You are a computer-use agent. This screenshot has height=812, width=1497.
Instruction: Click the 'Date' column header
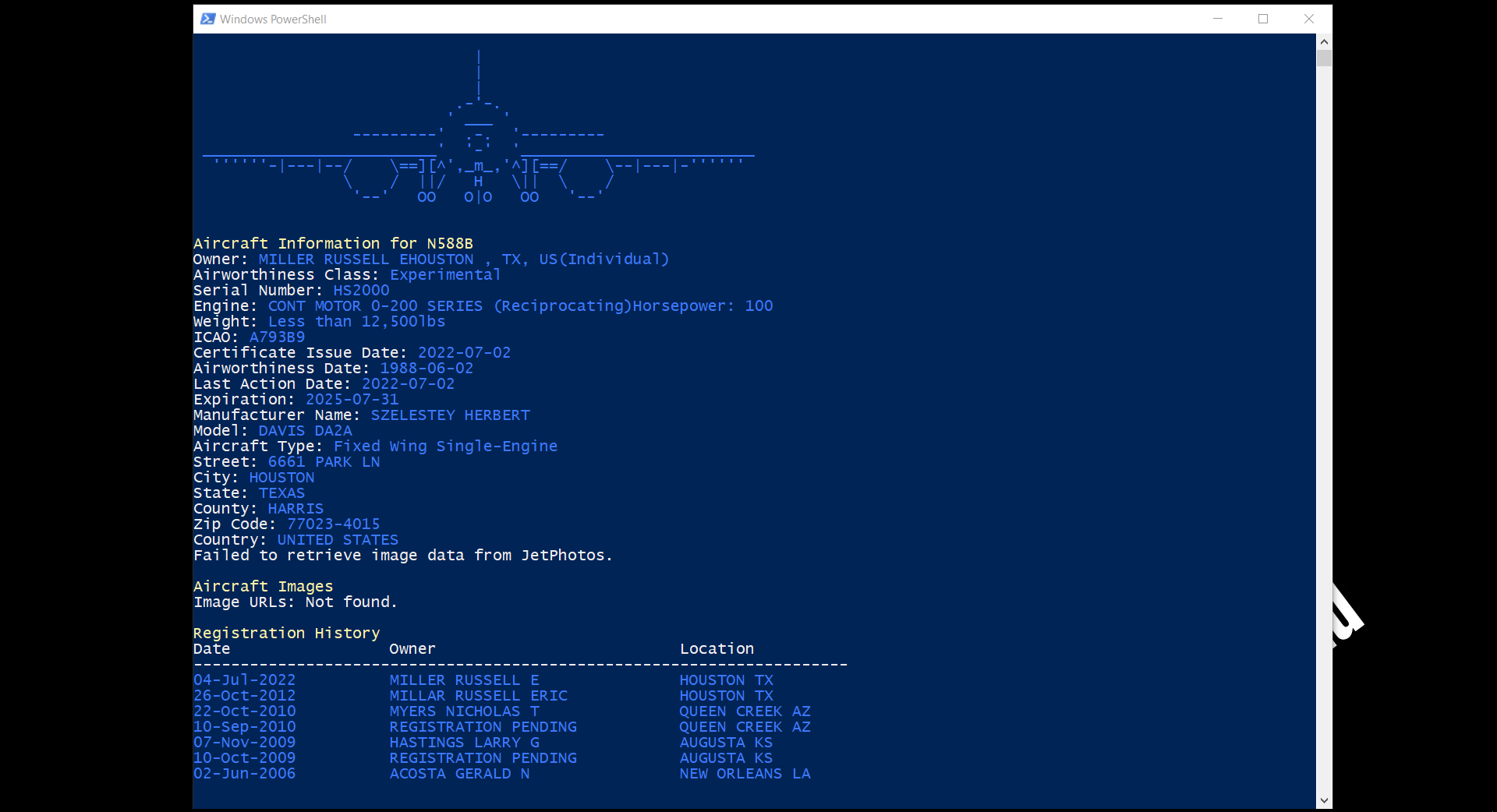[211, 649]
